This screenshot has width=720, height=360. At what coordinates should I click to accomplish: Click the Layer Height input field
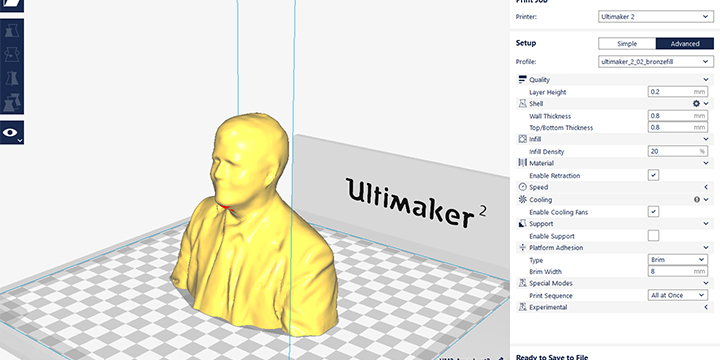[677, 92]
